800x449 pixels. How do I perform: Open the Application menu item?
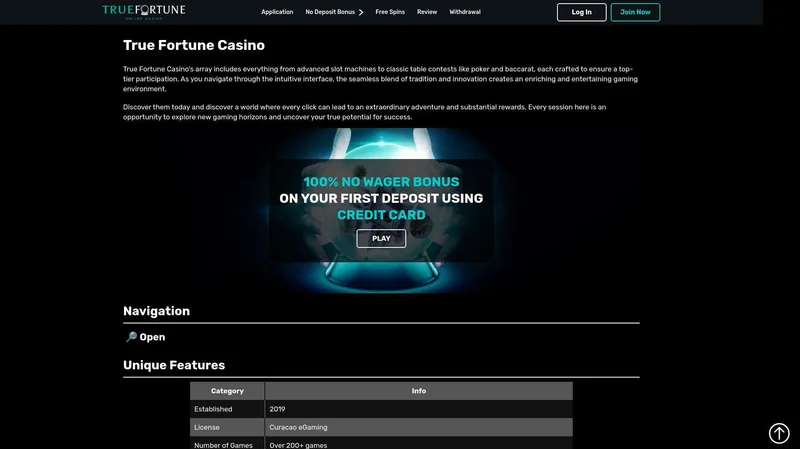coord(277,12)
